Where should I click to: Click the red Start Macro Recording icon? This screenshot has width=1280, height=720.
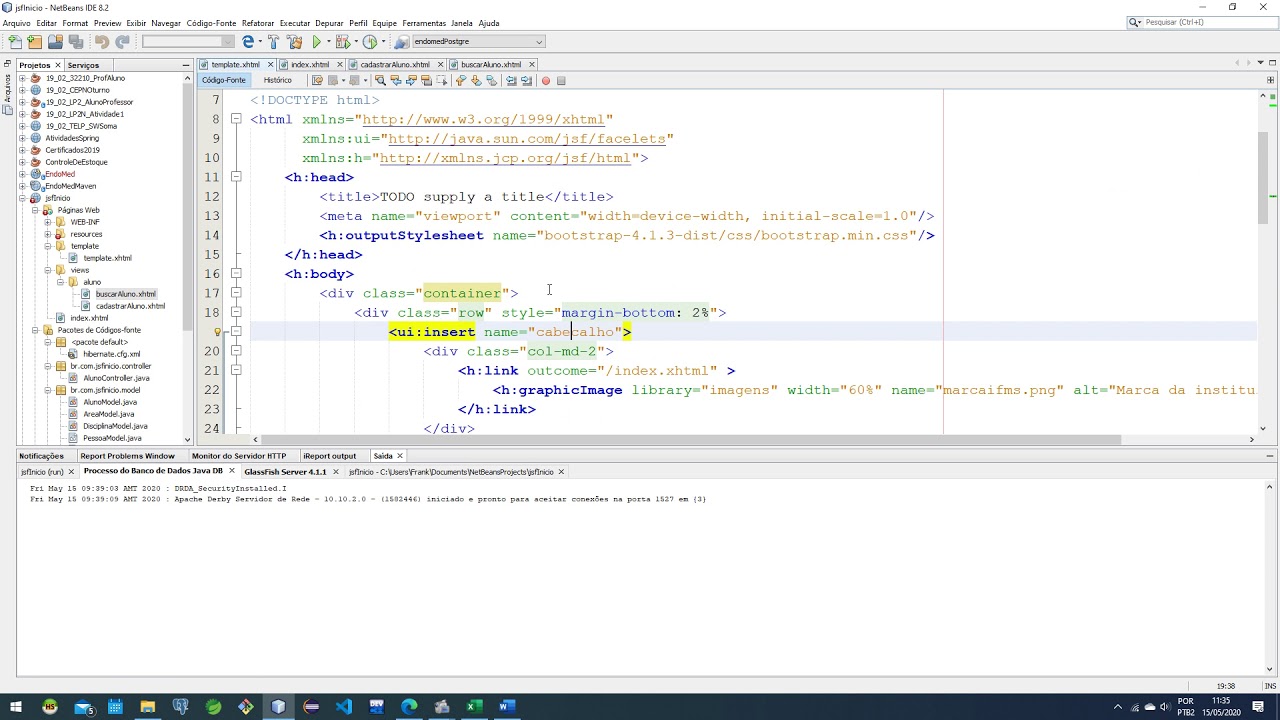click(x=546, y=80)
